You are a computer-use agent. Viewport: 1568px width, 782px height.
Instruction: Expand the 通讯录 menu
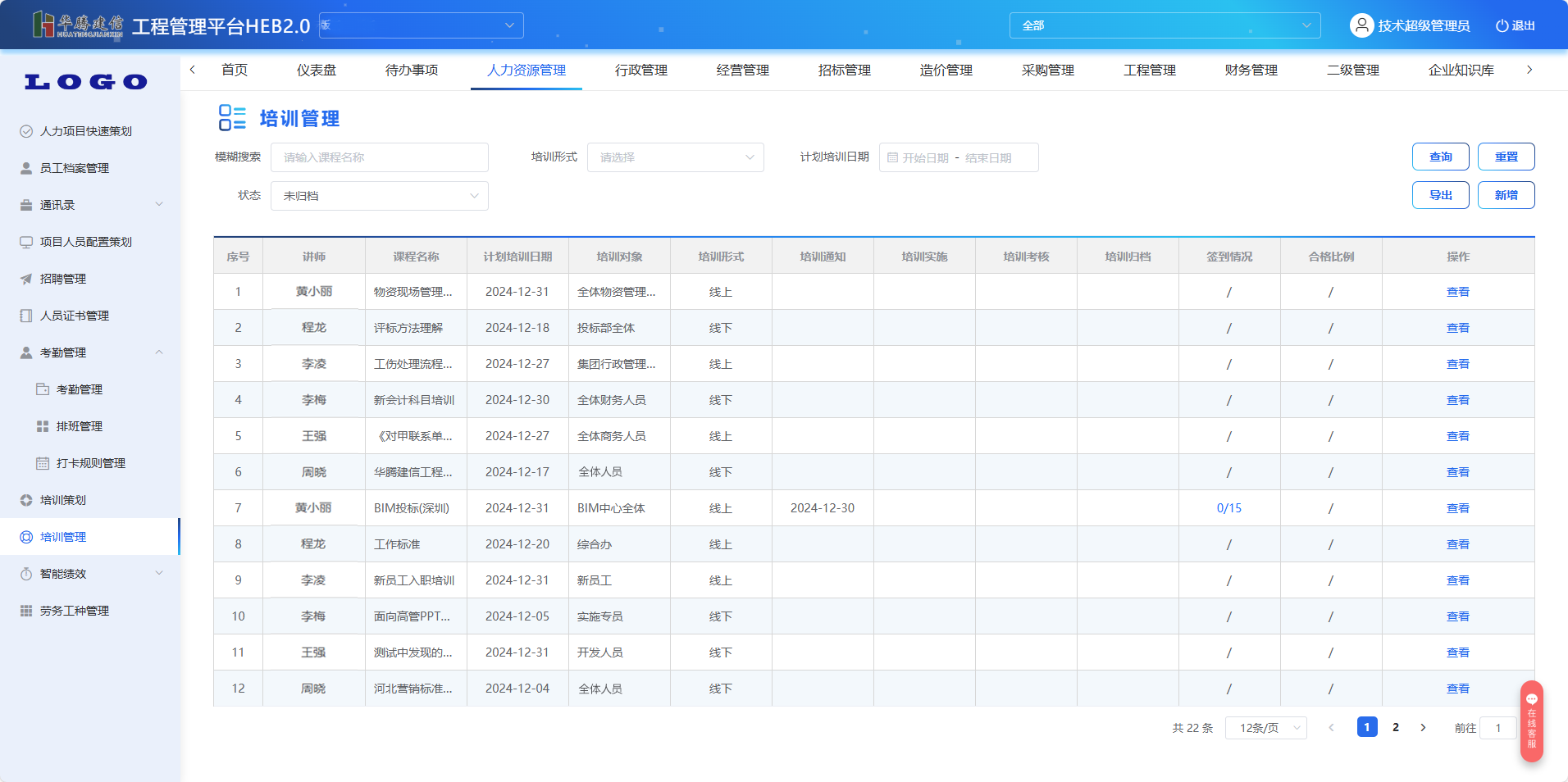point(159,204)
